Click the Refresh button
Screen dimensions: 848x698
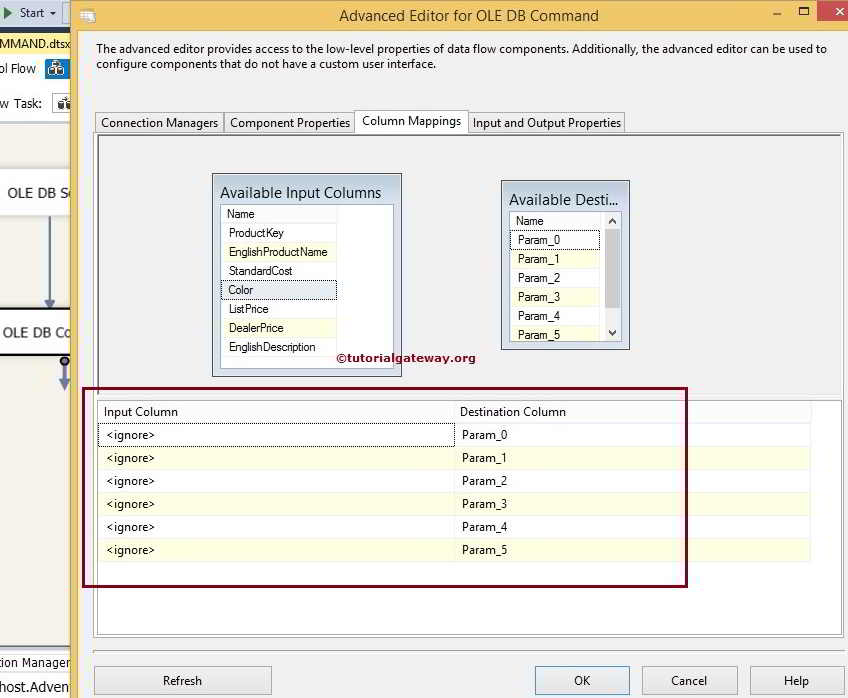(182, 680)
